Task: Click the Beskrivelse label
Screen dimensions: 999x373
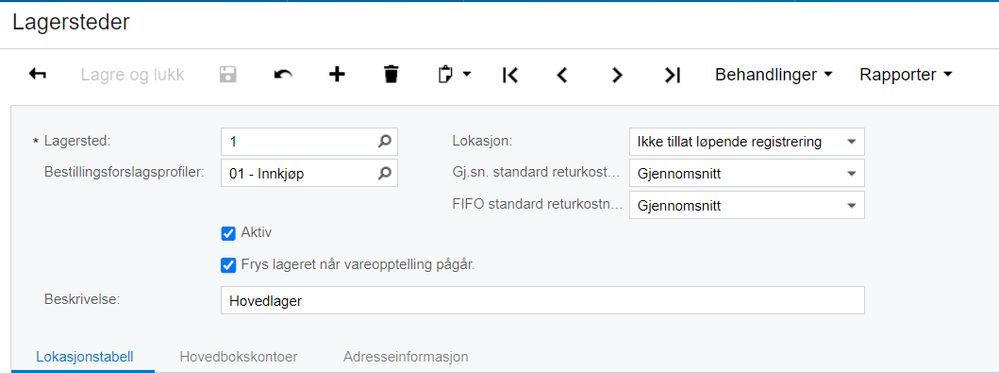Action: pyautogui.click(x=83, y=299)
